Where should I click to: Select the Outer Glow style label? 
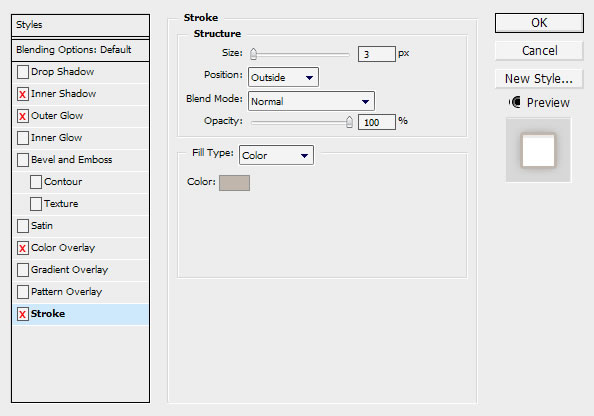(57, 116)
